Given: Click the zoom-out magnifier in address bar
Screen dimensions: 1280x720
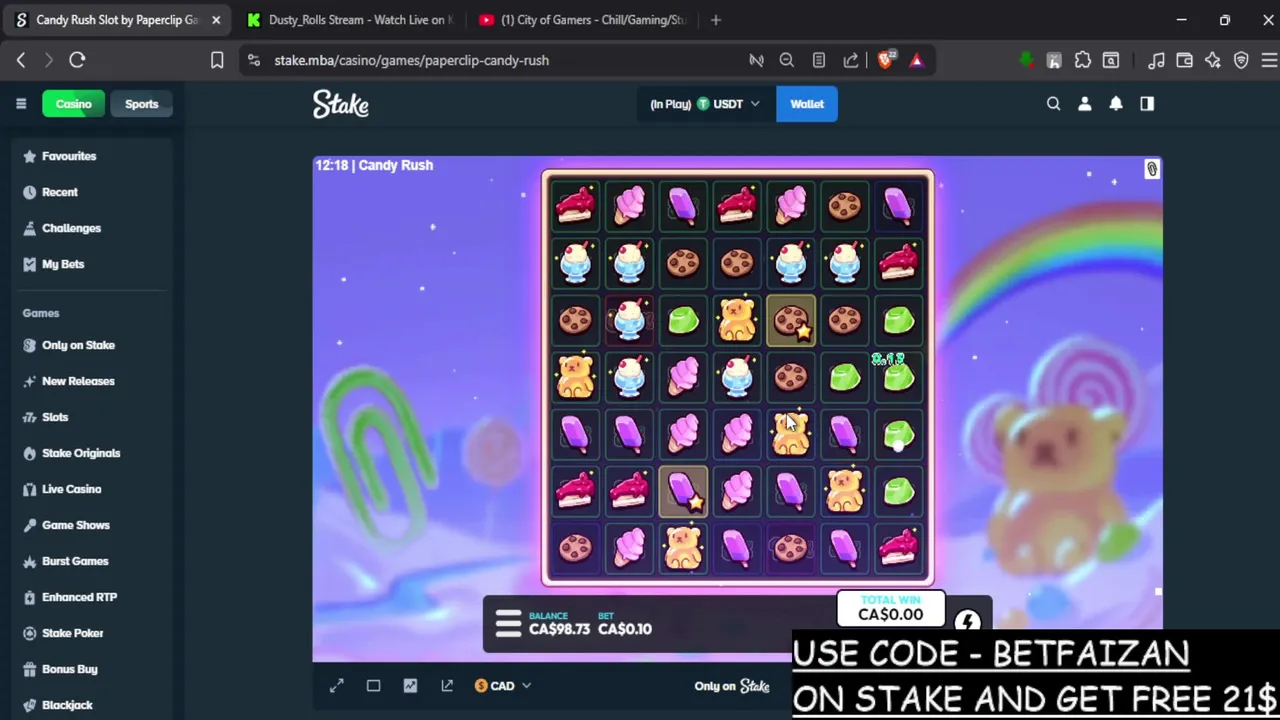Looking at the screenshot, I should pos(787,60).
